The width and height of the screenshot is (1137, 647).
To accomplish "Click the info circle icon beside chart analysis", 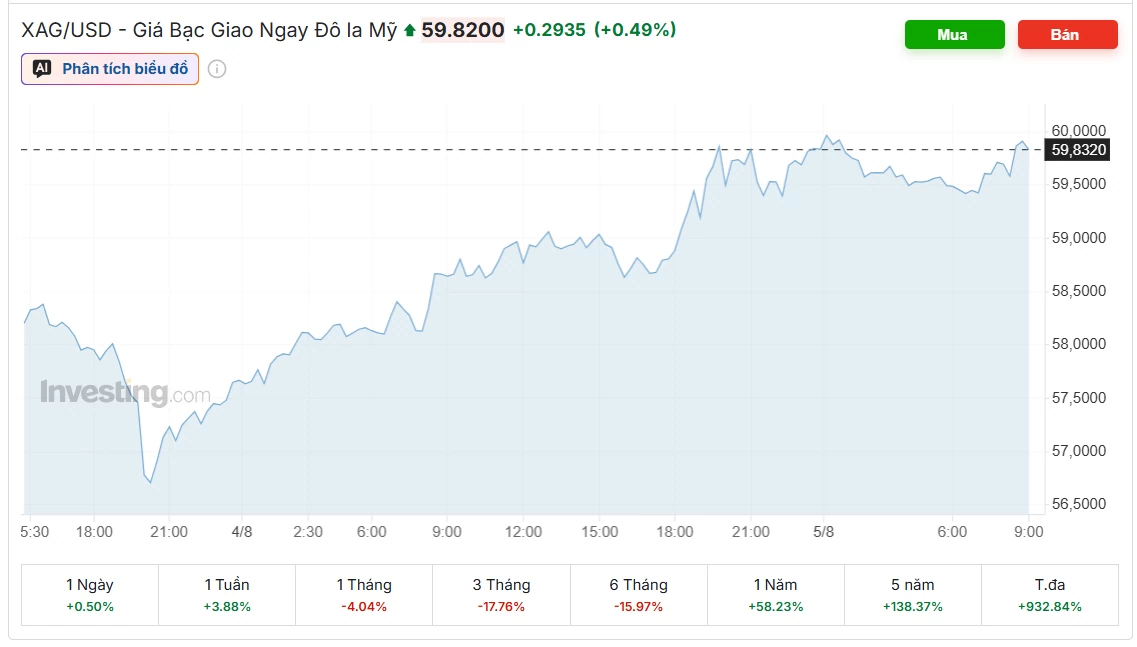I will point(217,69).
